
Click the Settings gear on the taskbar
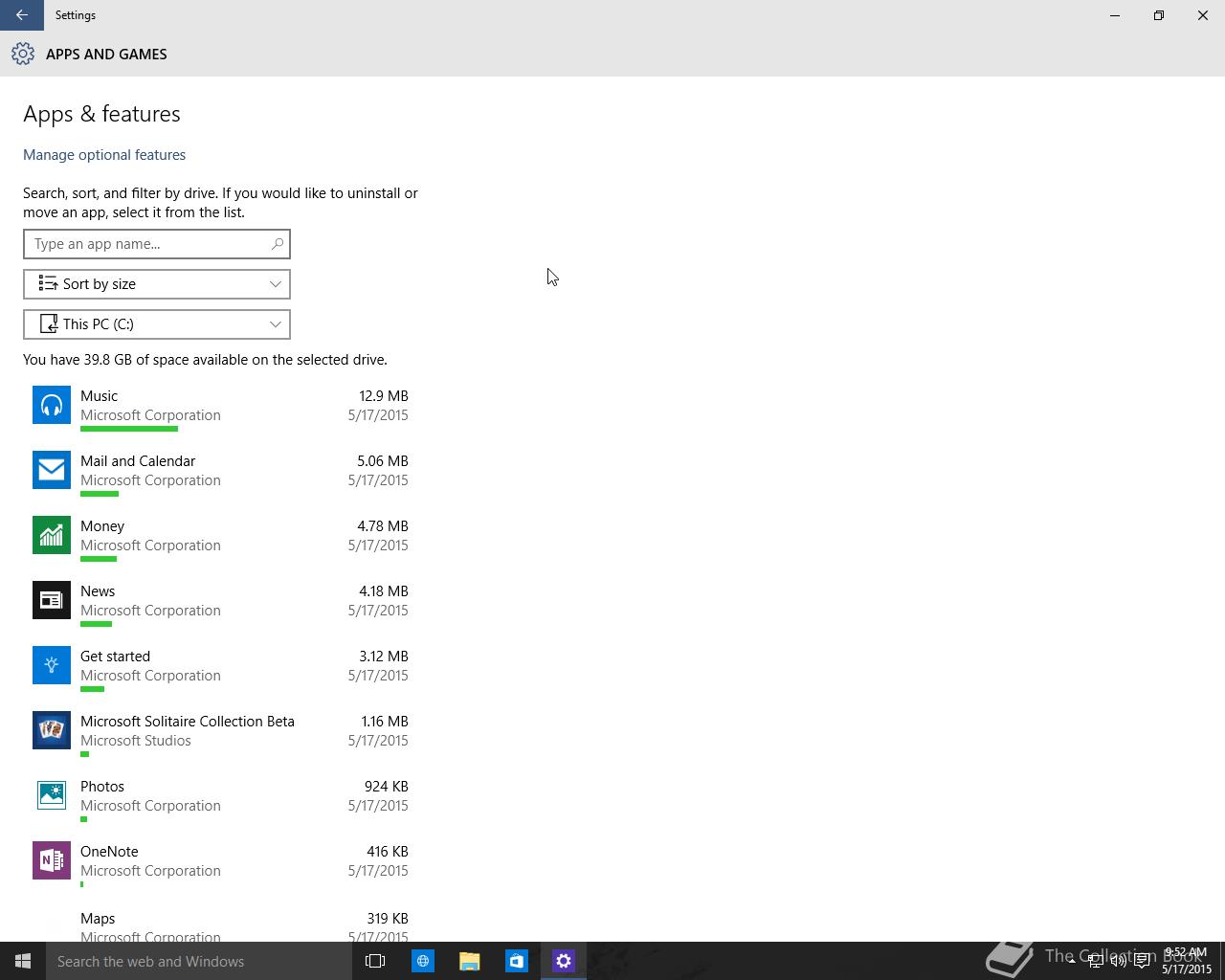coord(563,961)
